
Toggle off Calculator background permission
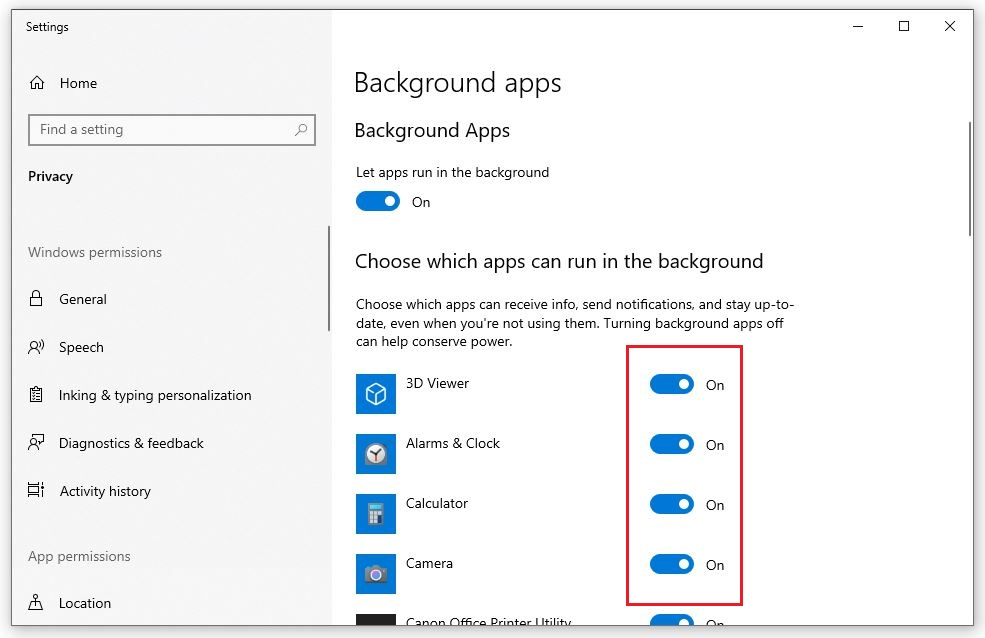pyautogui.click(x=672, y=504)
